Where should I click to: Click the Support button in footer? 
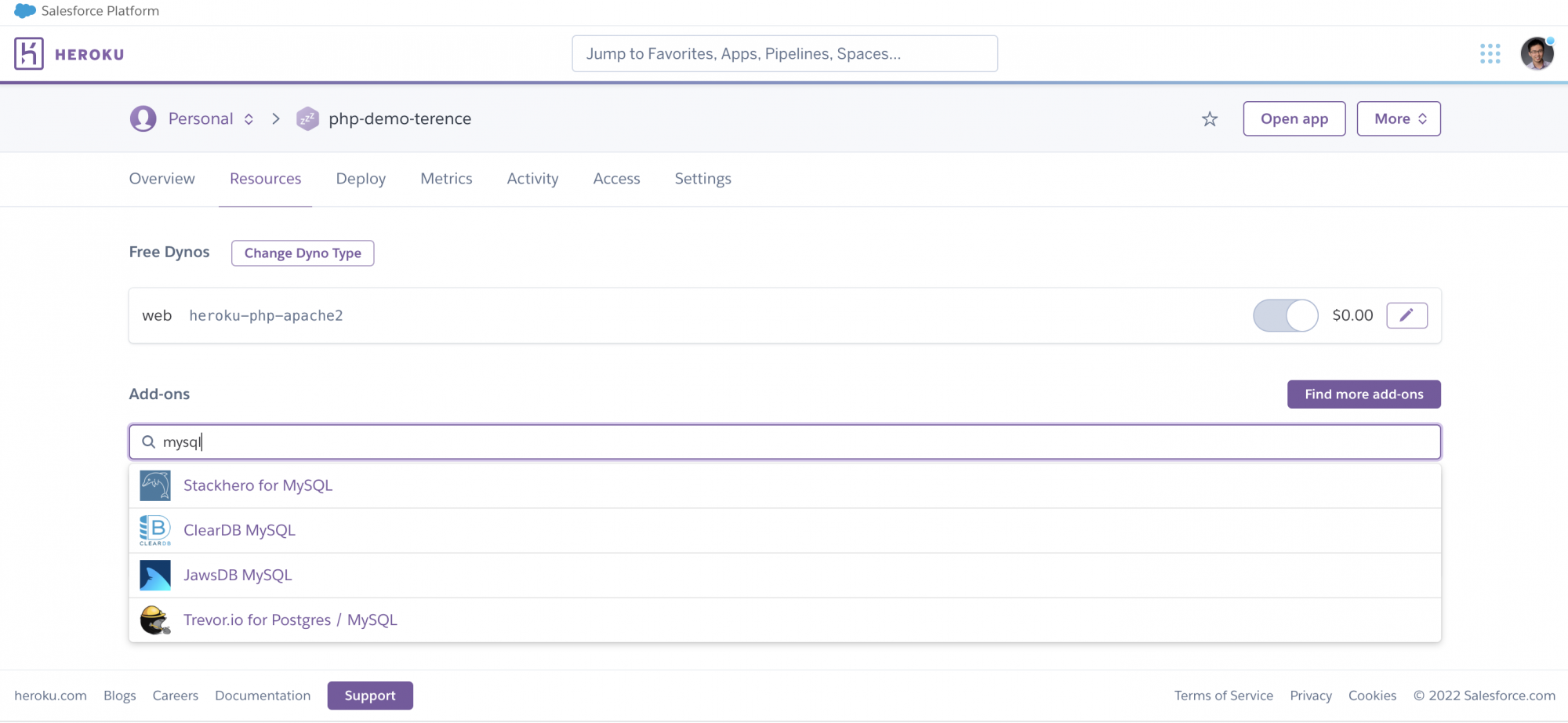point(370,696)
